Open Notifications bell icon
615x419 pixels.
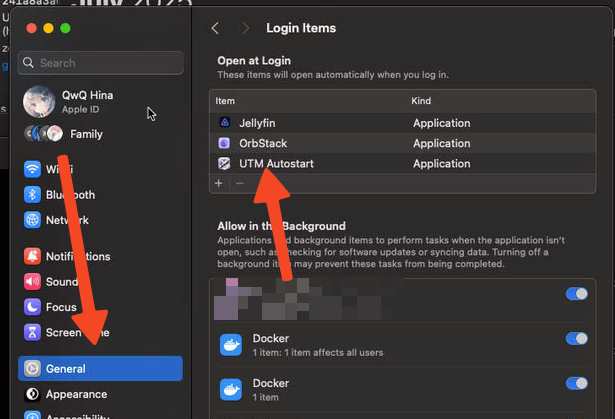[x=32, y=256]
